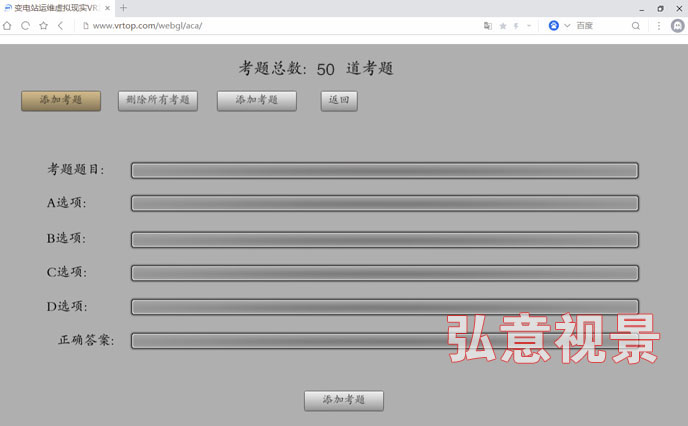Viewport: 688px width, 426px height.
Task: Focus the A选项 input field
Action: click(385, 204)
